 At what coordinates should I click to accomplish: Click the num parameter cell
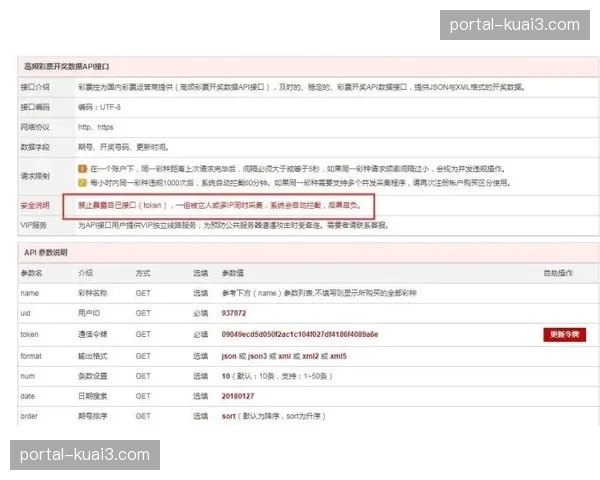point(28,376)
